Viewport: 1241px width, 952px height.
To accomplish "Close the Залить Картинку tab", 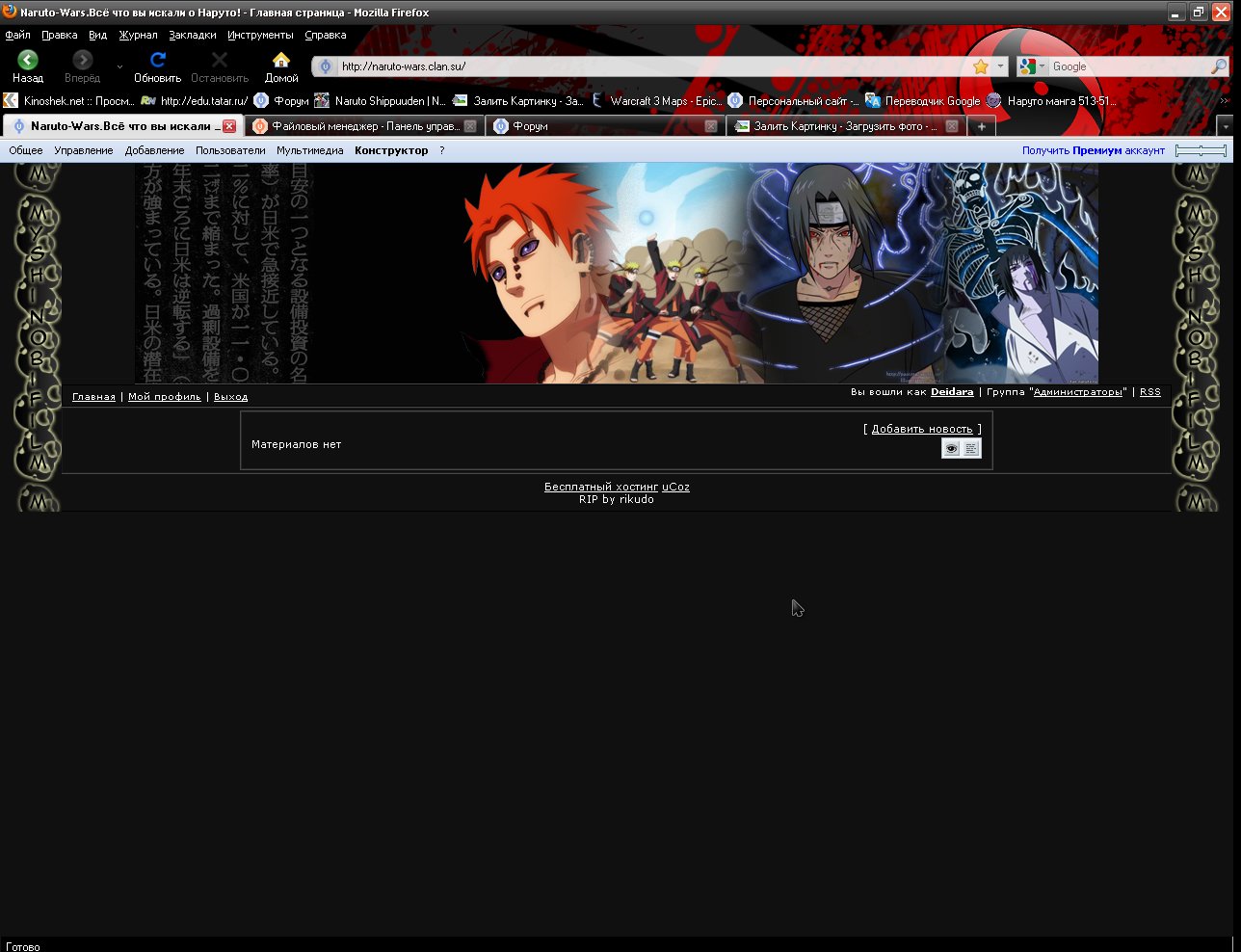I will (x=952, y=126).
